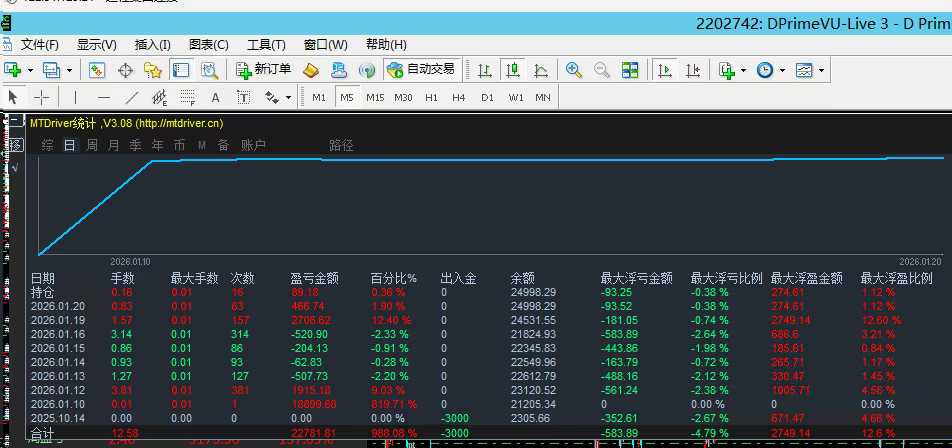Select the equidistant channel tool
Viewport: 952px width, 448px height.
point(160,97)
